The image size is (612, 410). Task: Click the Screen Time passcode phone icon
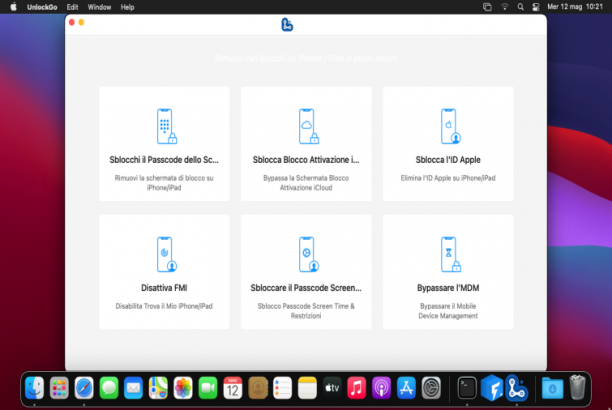tap(309, 254)
